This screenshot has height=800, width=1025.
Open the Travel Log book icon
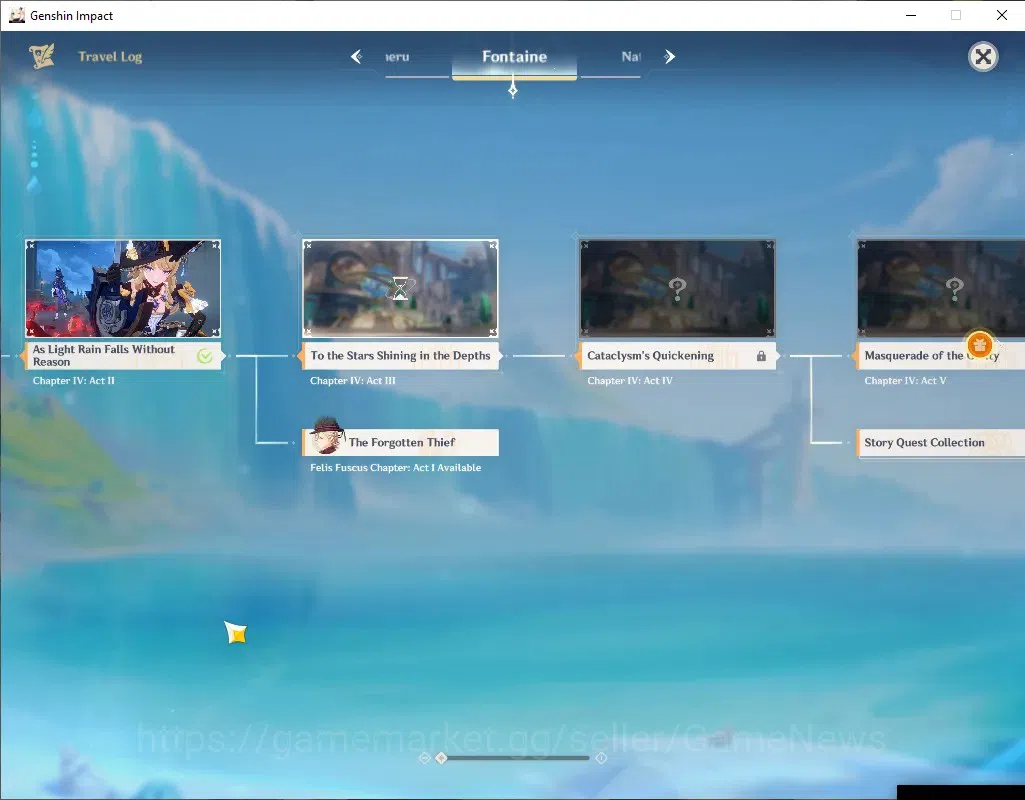(42, 56)
